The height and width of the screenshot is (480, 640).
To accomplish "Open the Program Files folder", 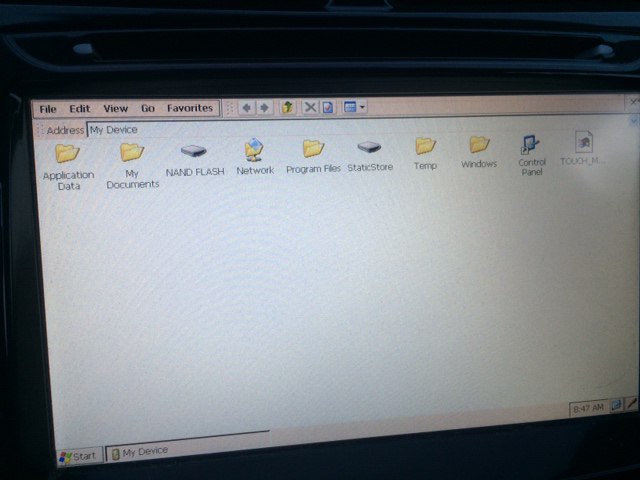I will pos(313,149).
